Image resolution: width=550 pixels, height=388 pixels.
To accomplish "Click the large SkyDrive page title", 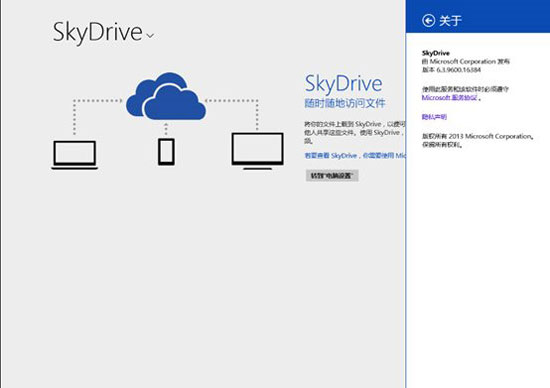I will tap(98, 32).
